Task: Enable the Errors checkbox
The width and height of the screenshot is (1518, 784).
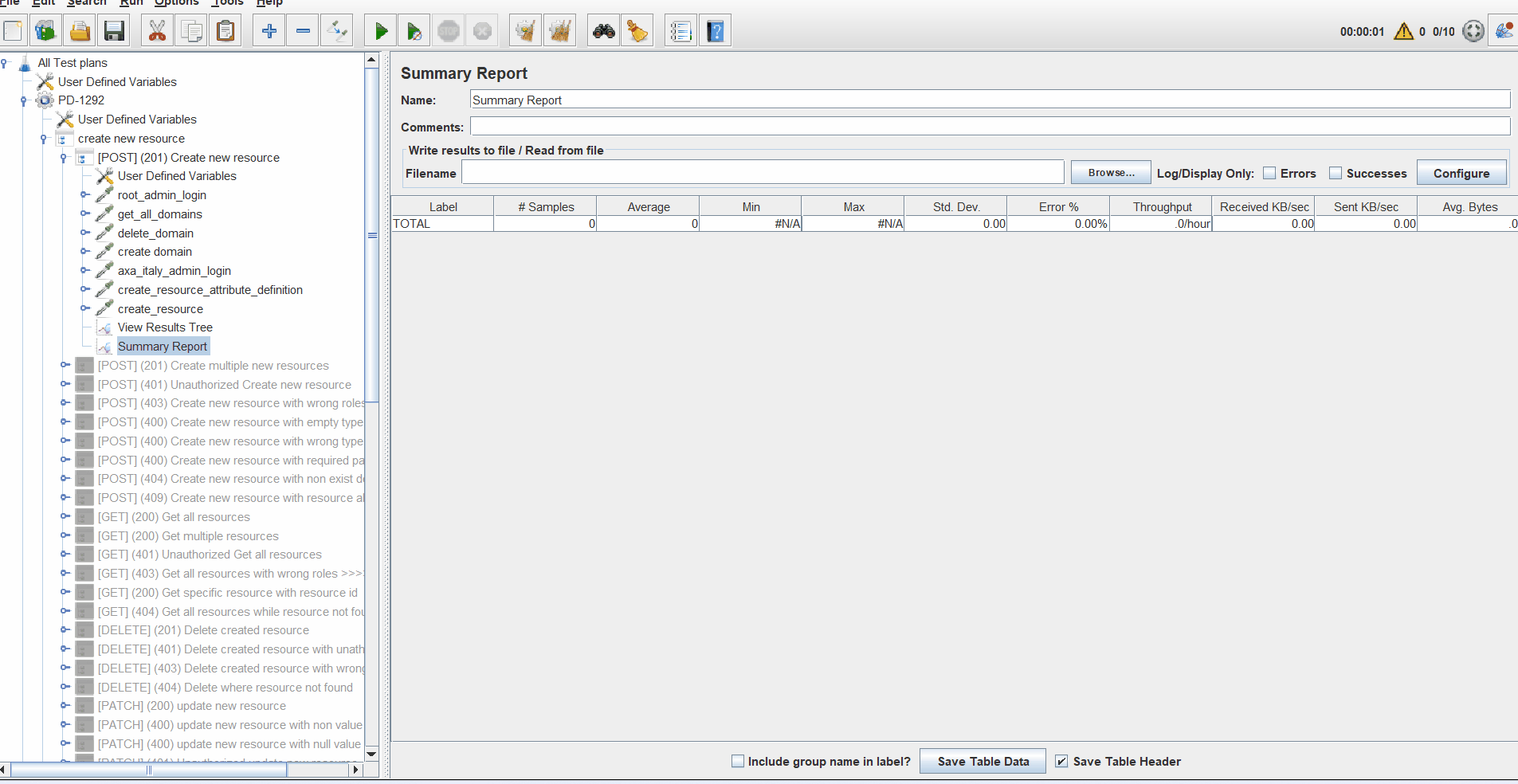Action: [1269, 173]
